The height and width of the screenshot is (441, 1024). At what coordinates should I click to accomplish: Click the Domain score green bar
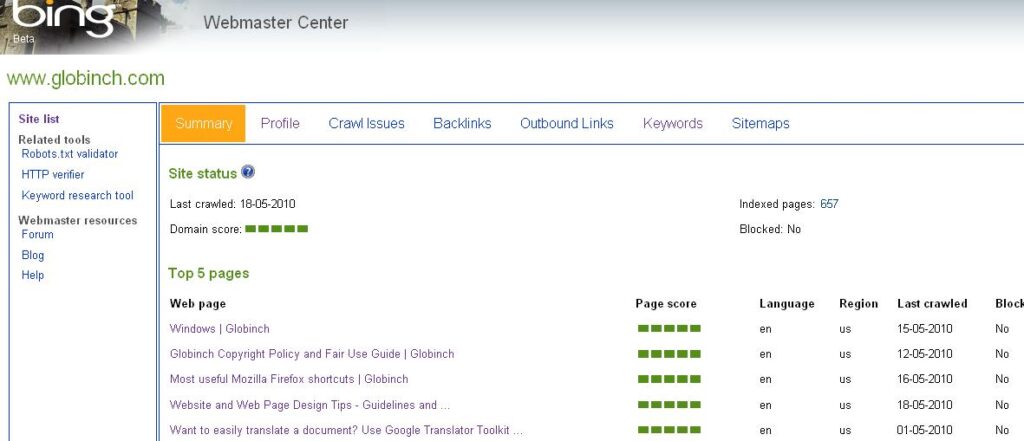point(276,229)
